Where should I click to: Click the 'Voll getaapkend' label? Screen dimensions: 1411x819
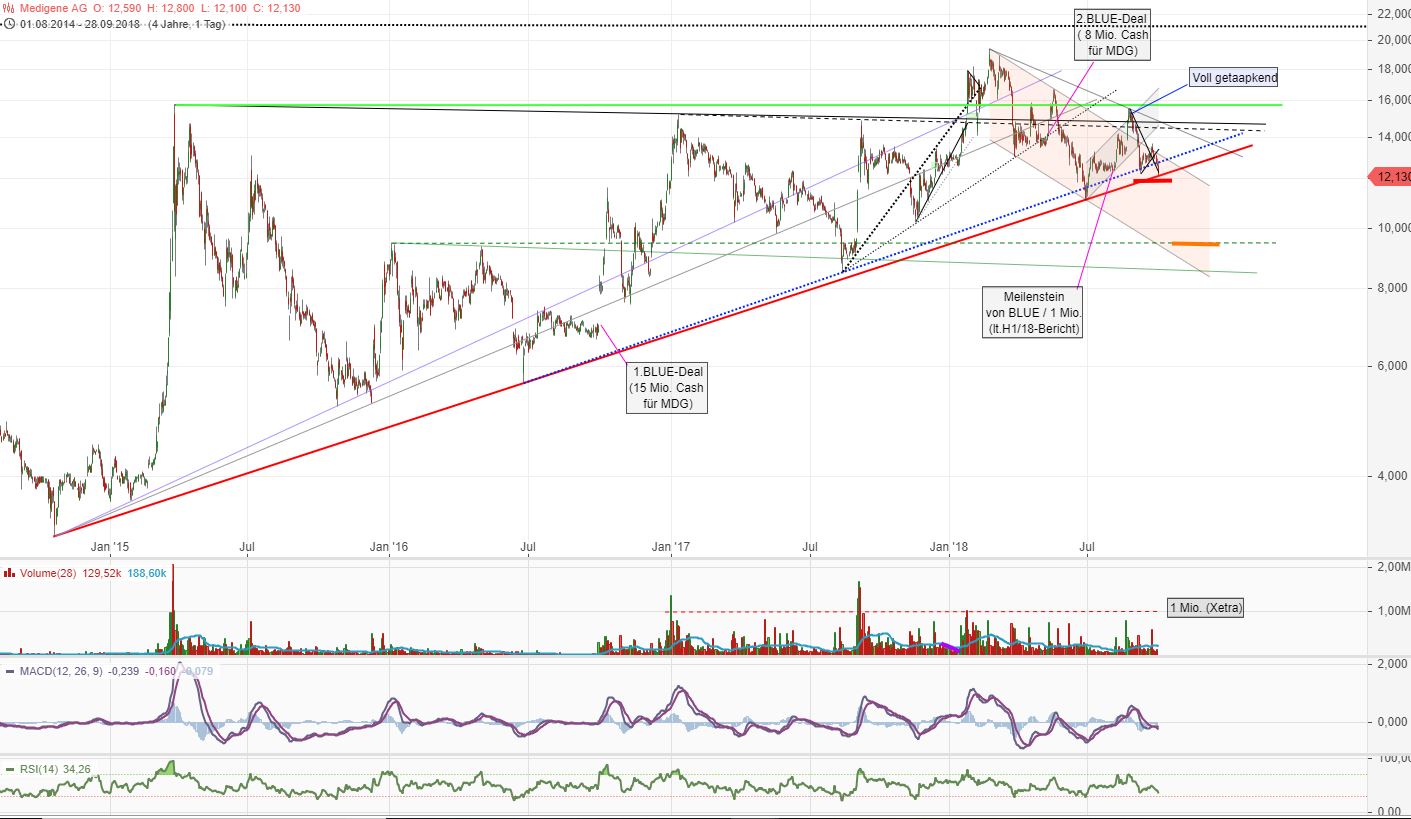[x=1232, y=76]
